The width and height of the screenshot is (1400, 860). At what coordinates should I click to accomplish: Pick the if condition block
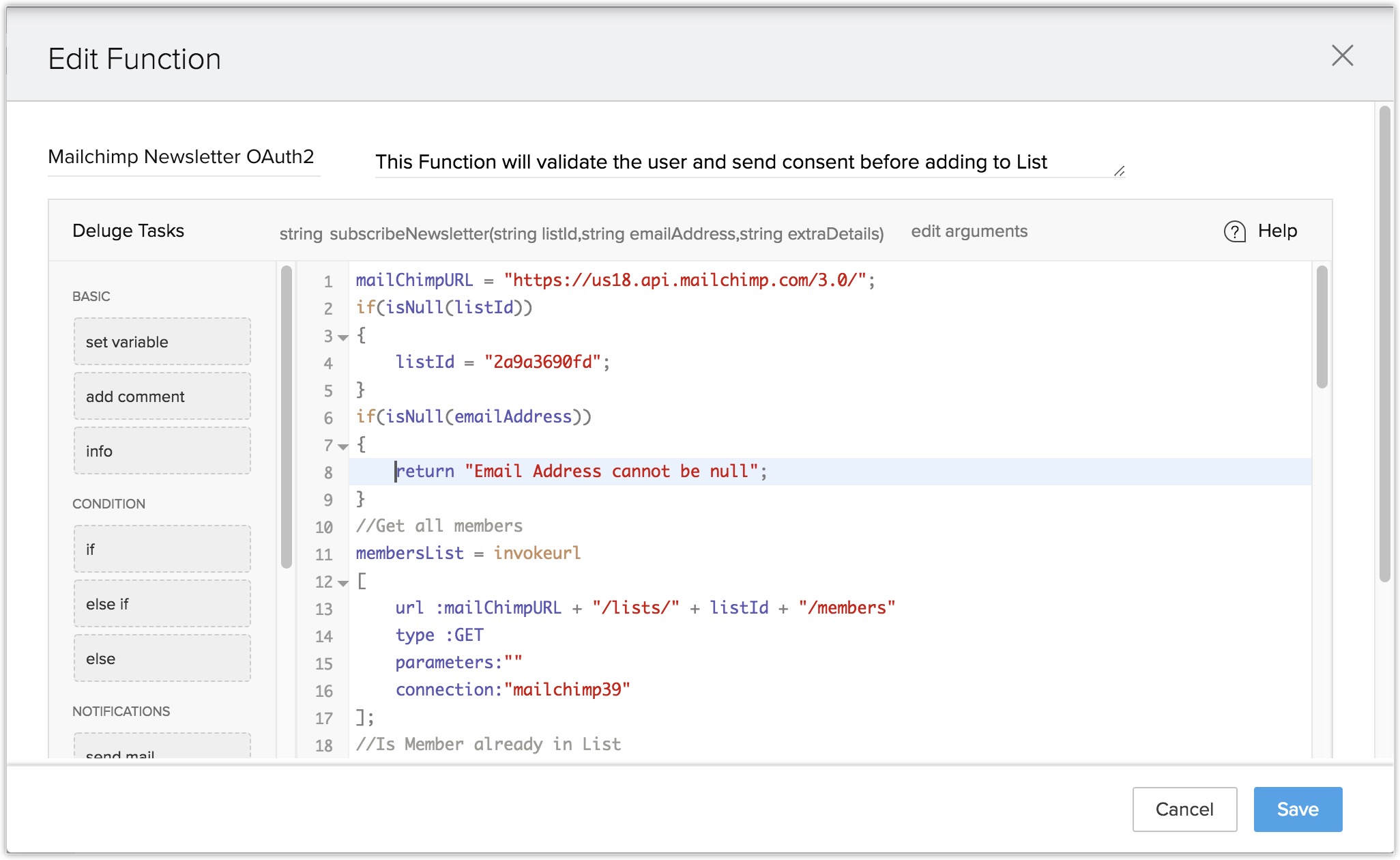click(x=162, y=549)
